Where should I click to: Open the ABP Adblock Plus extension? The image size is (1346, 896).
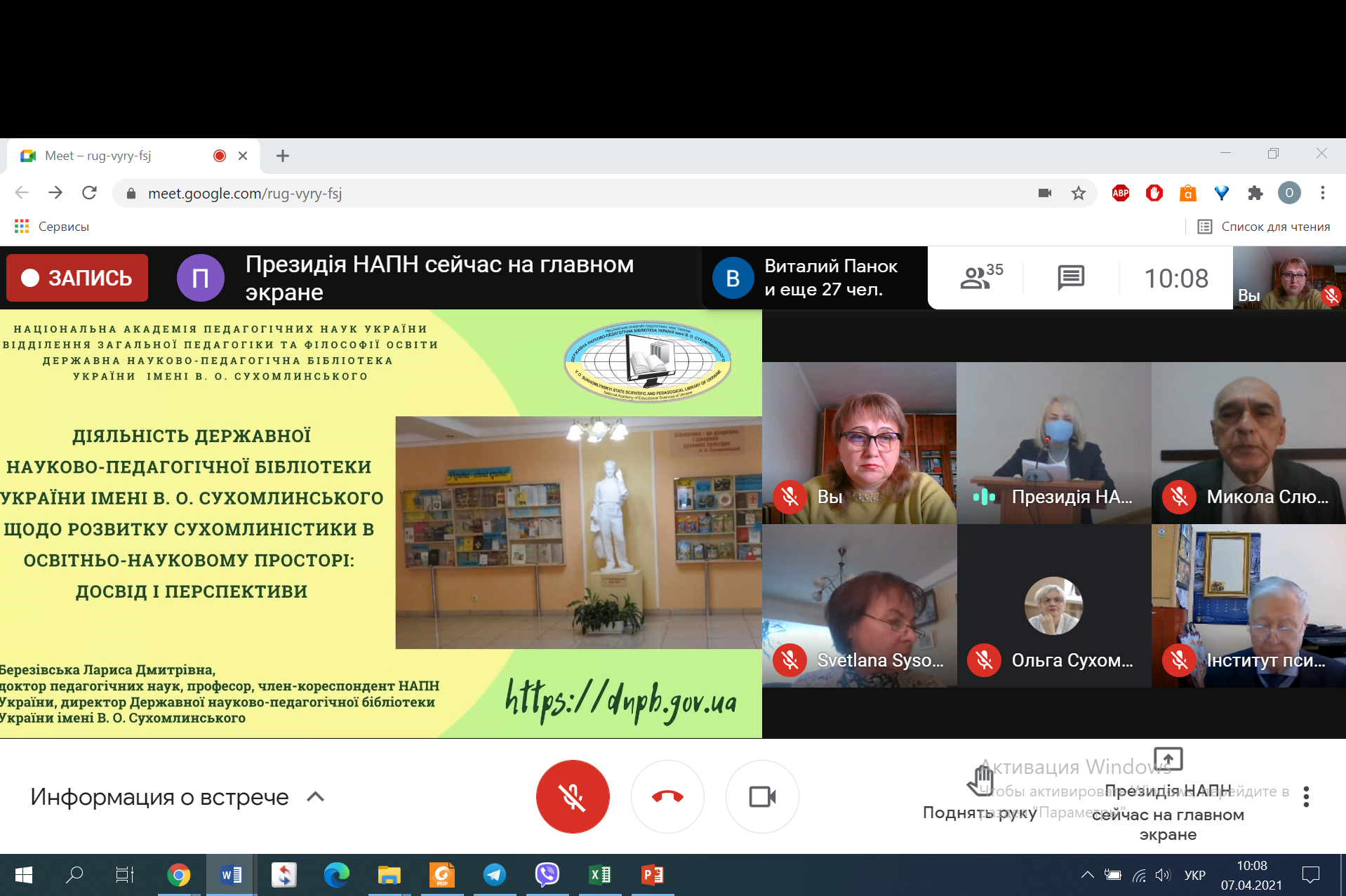(1121, 193)
